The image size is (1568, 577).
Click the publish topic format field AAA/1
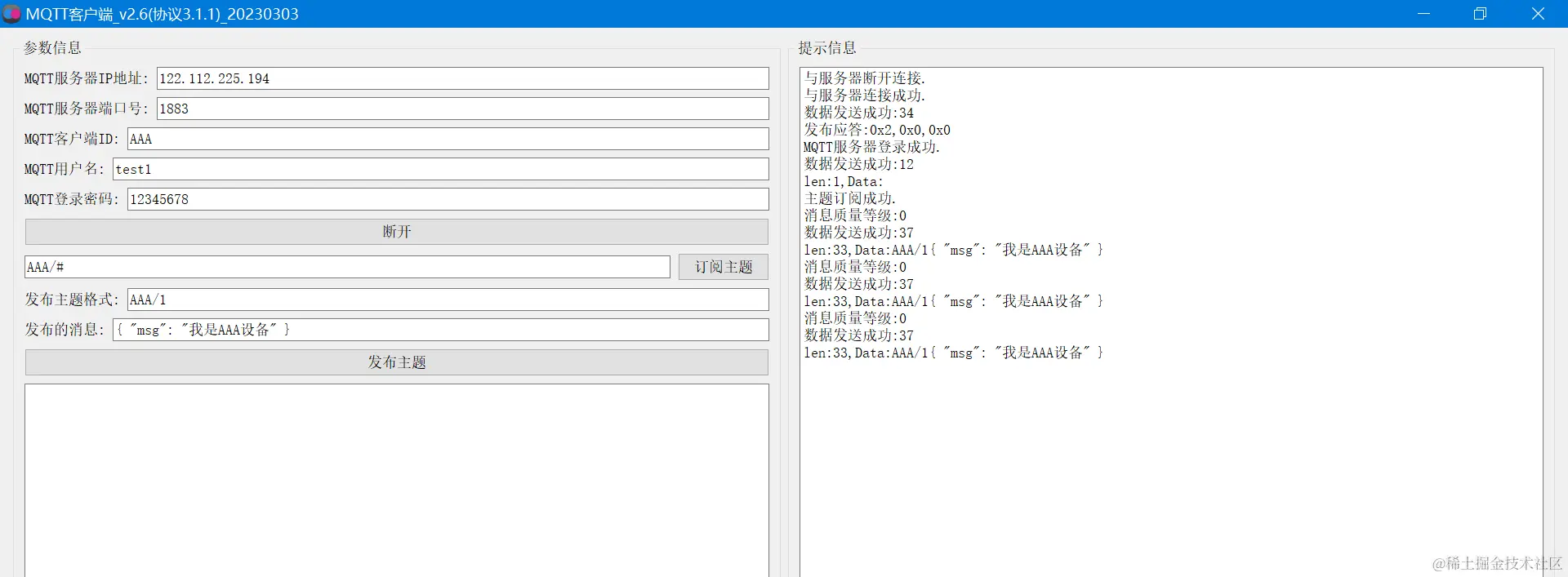coord(448,300)
